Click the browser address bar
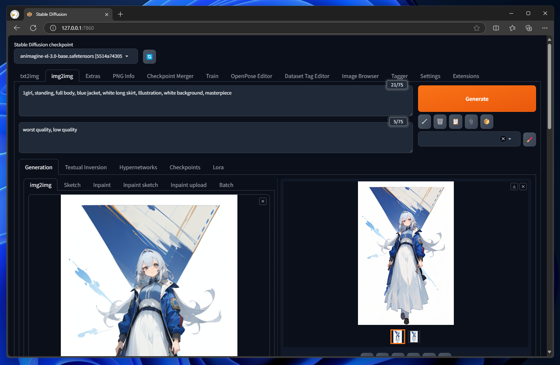 264,28
